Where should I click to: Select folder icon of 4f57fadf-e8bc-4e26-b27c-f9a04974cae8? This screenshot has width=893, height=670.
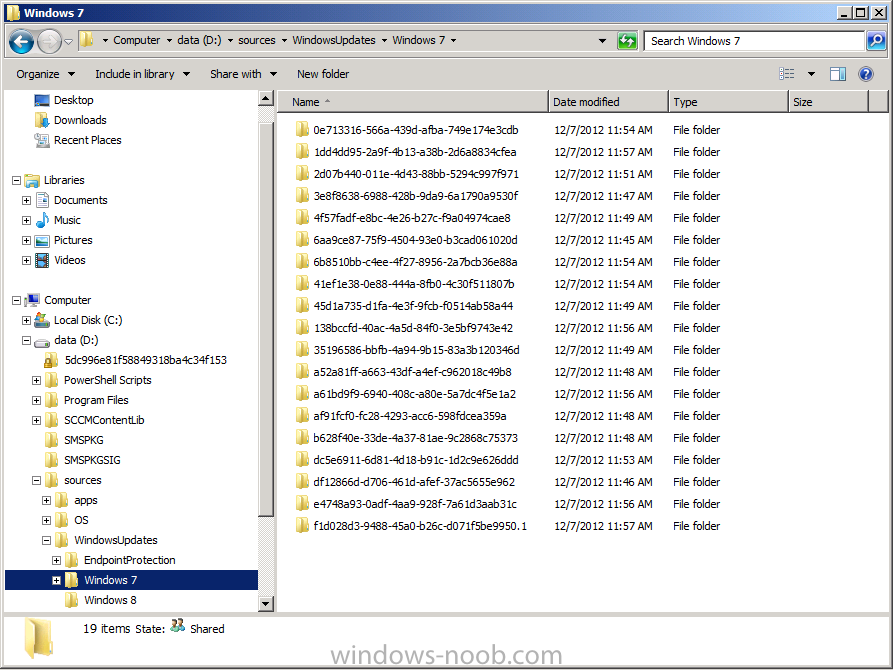[302, 218]
